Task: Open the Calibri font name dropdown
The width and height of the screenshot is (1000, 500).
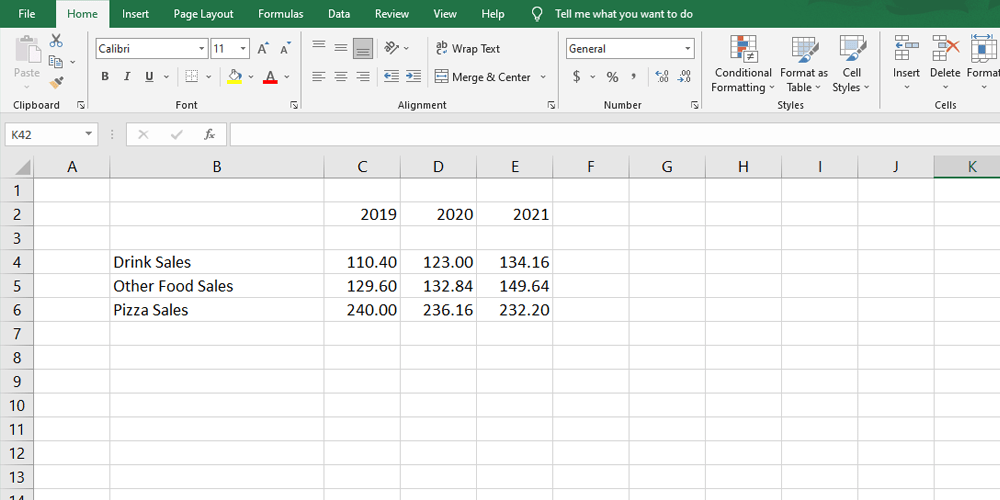Action: pyautogui.click(x=202, y=48)
